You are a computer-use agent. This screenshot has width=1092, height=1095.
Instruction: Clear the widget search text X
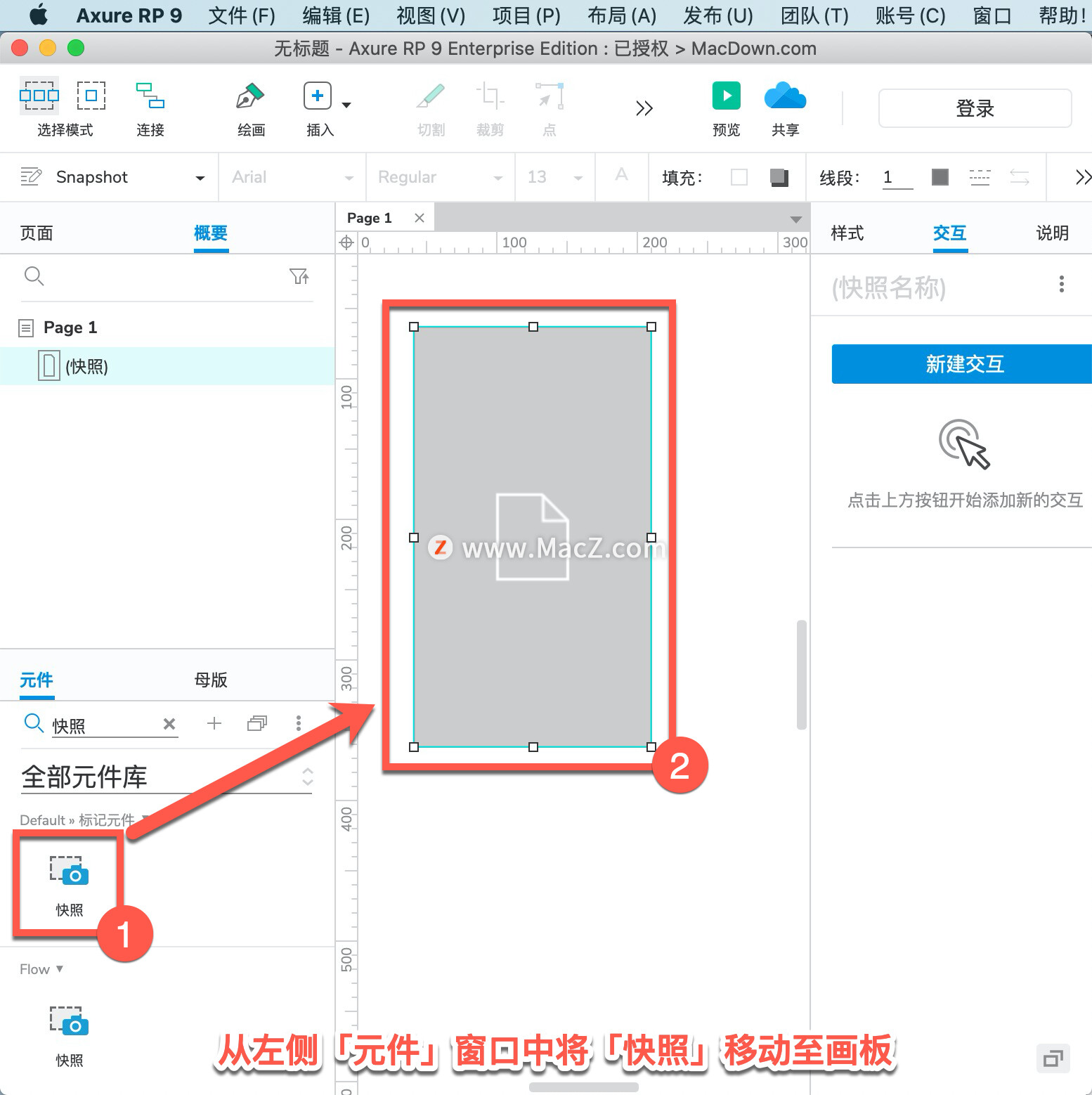[169, 724]
